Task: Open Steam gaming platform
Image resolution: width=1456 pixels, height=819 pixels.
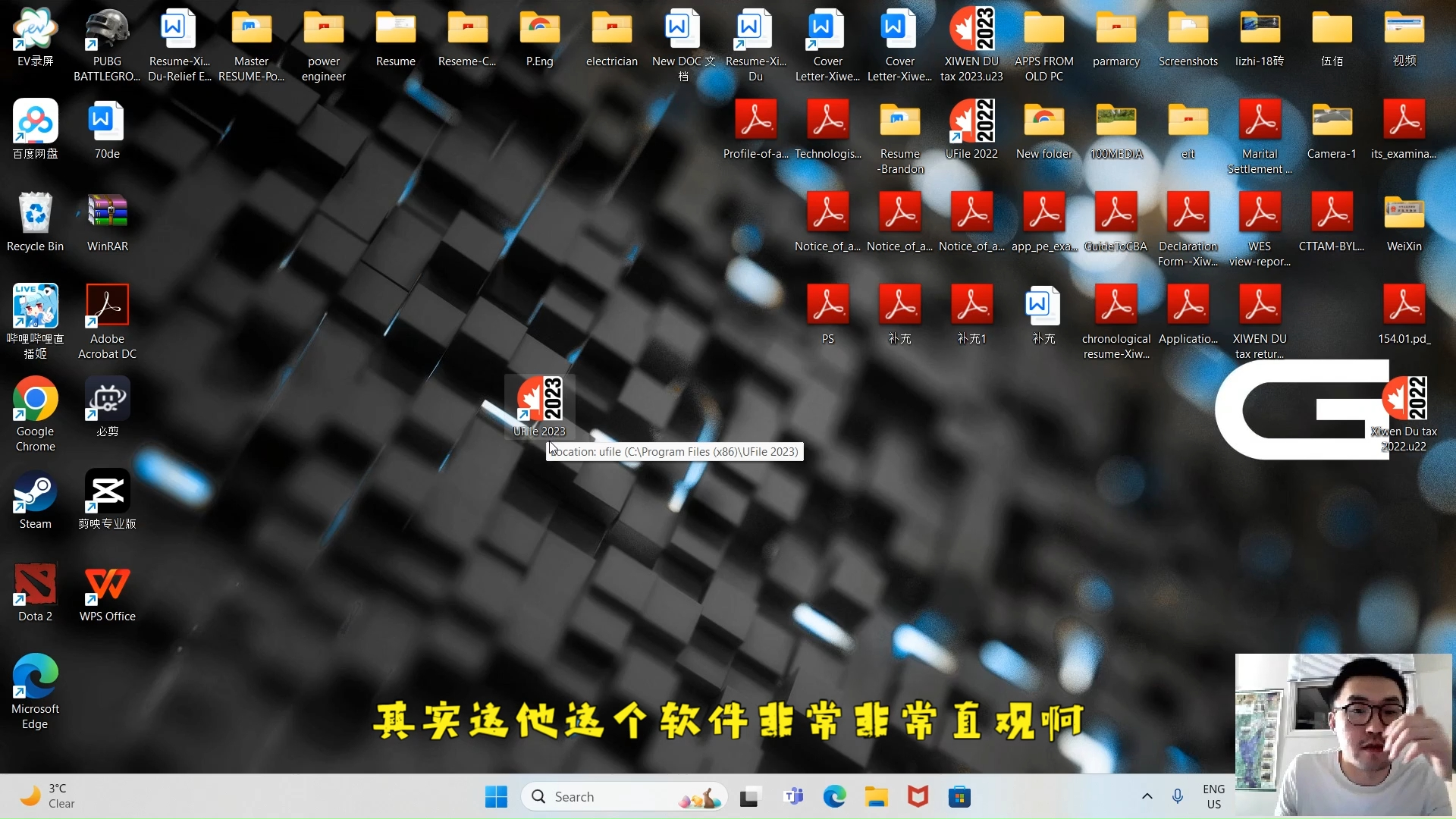Action: click(35, 498)
